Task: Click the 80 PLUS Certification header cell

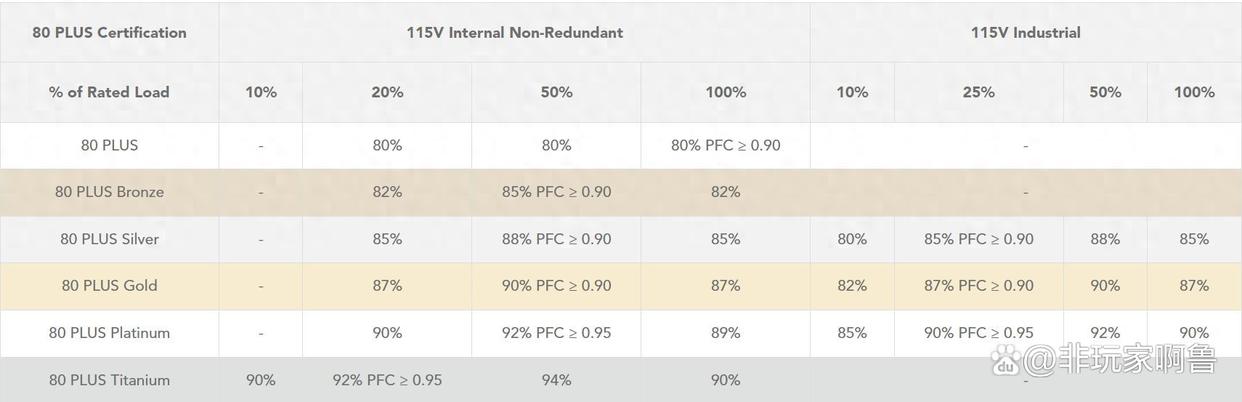Action: click(109, 32)
